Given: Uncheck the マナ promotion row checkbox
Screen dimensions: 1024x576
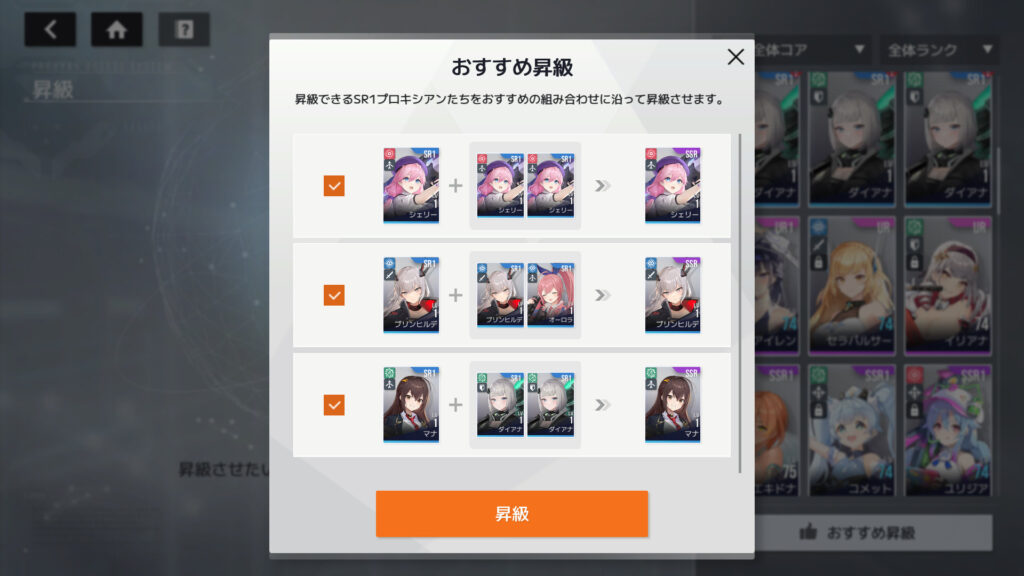Looking at the screenshot, I should 334,405.
